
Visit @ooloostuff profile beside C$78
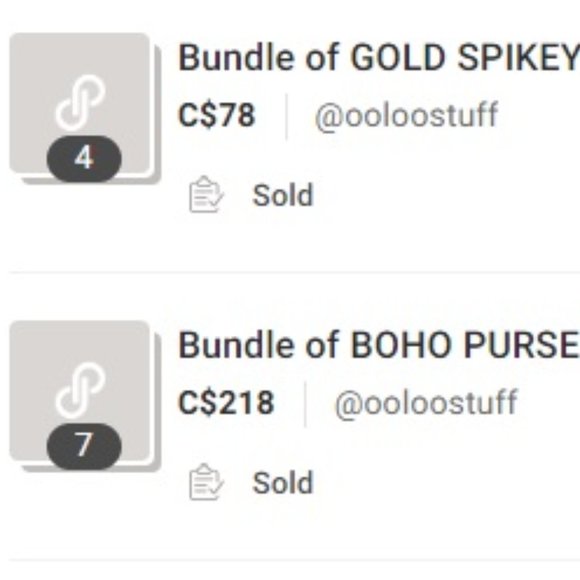click(x=406, y=116)
